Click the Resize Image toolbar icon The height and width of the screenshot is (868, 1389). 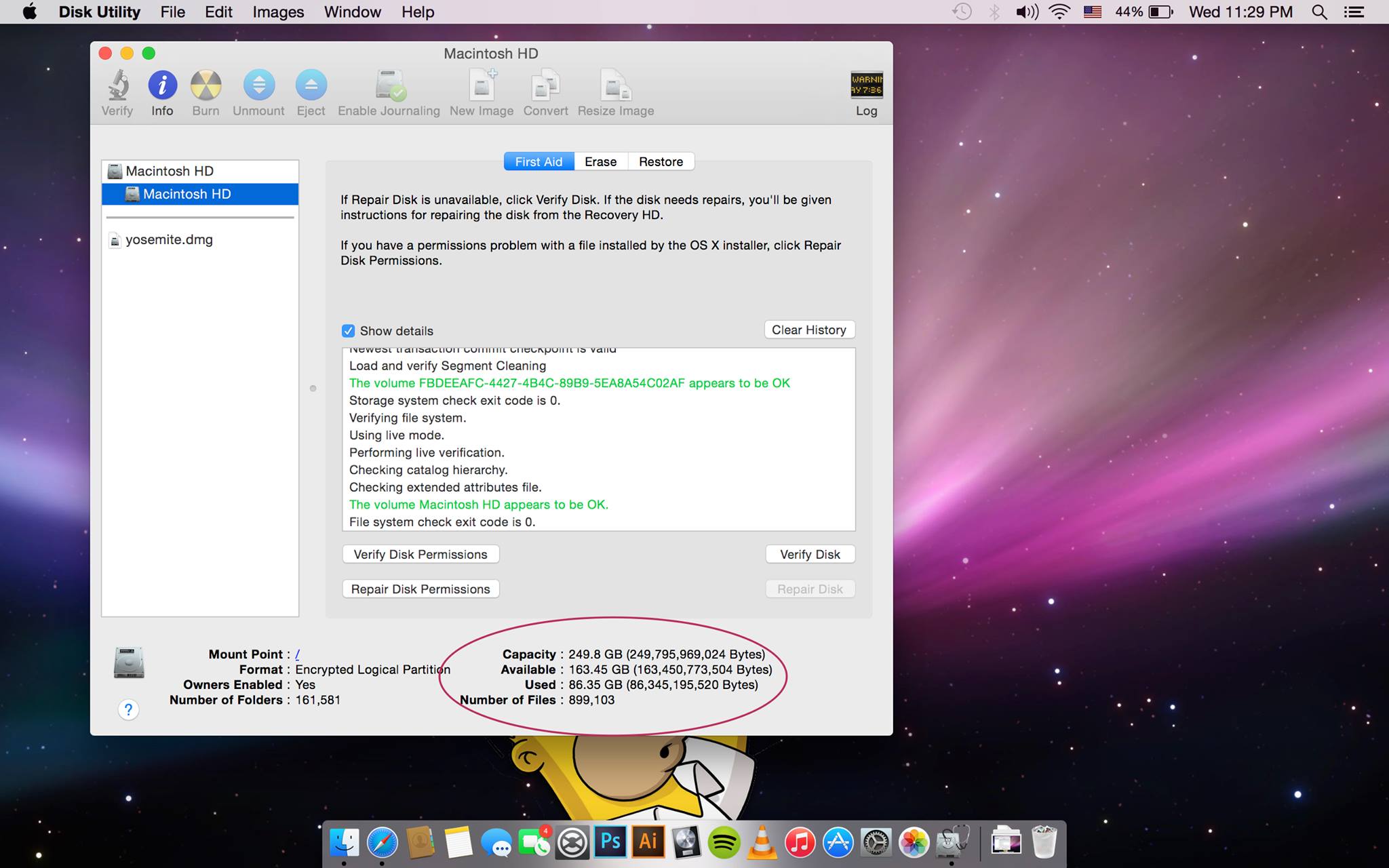pyautogui.click(x=615, y=87)
